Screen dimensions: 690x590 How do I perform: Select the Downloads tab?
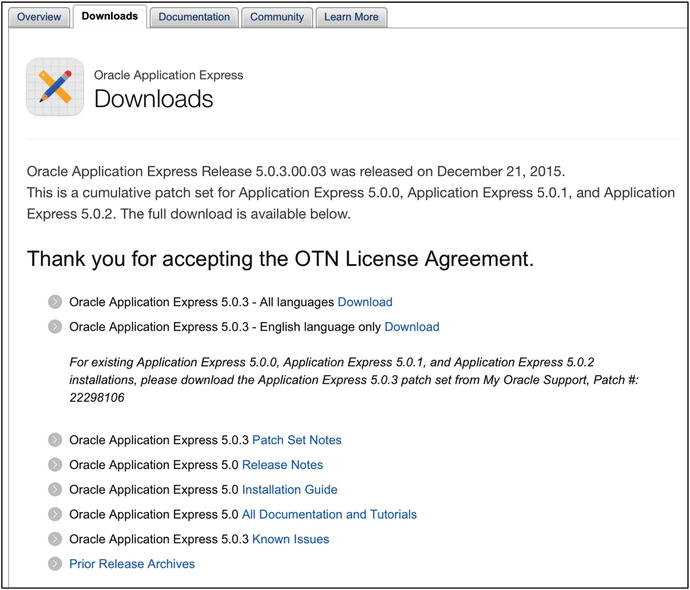(x=110, y=16)
